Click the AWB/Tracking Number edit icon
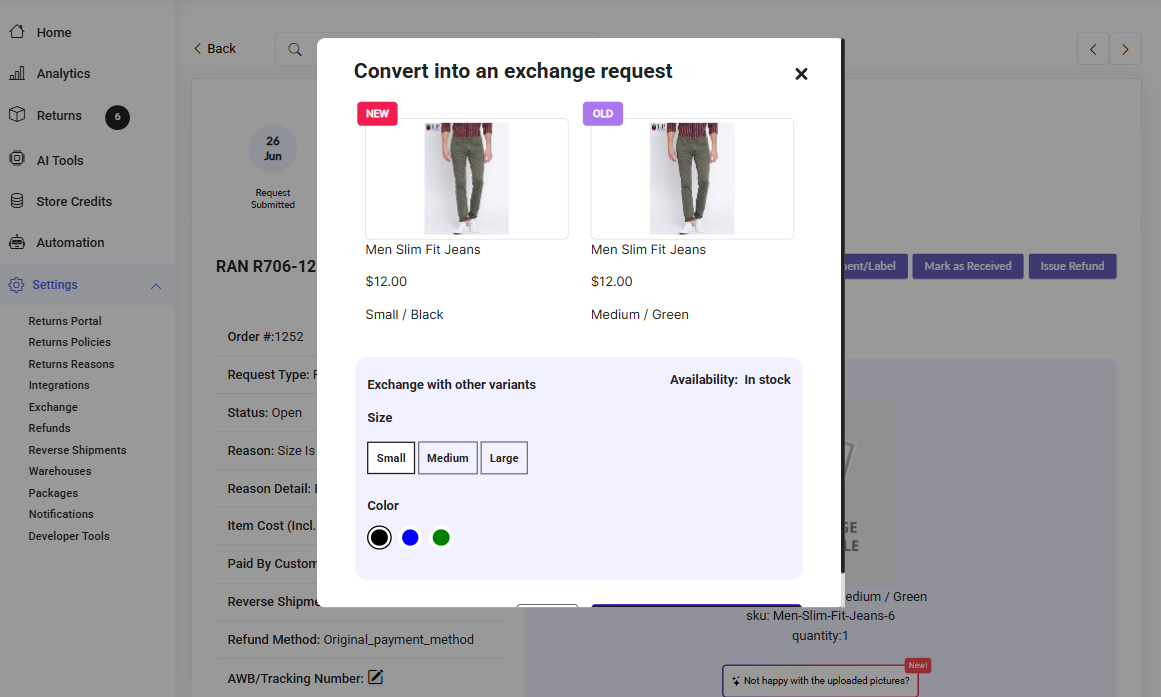 click(x=376, y=678)
